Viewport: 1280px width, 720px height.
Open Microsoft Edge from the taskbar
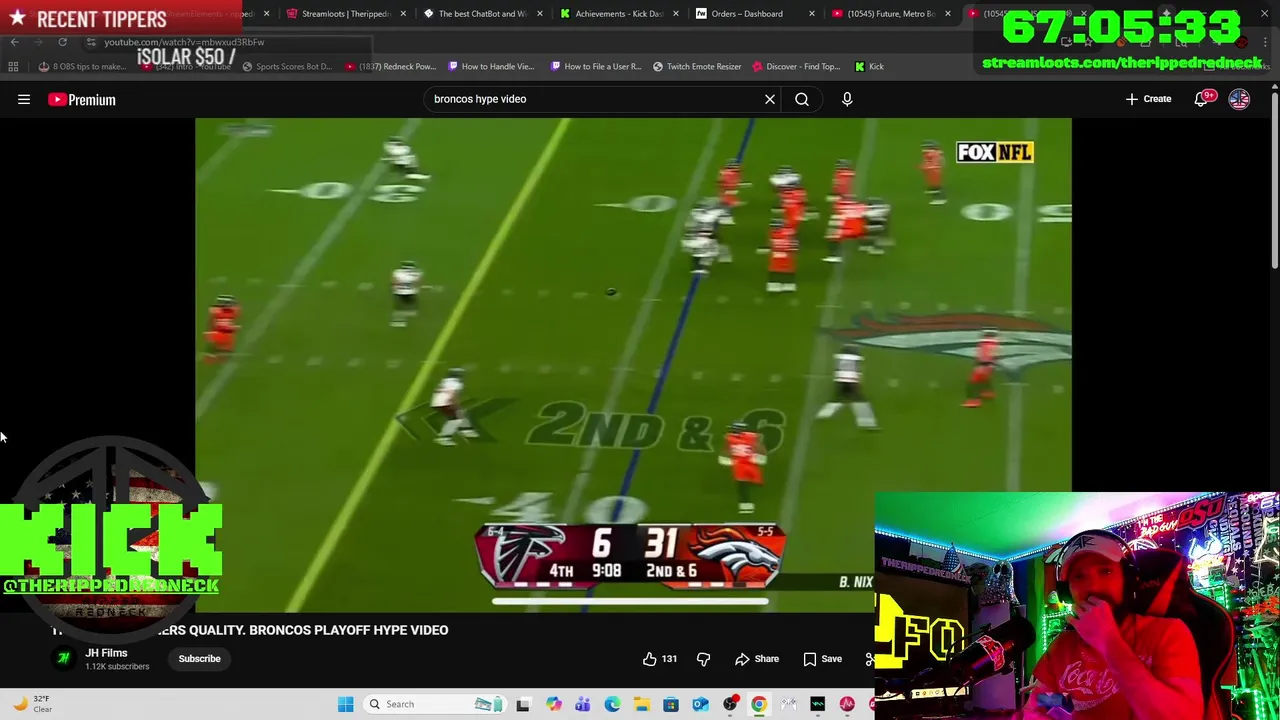pyautogui.click(x=612, y=704)
